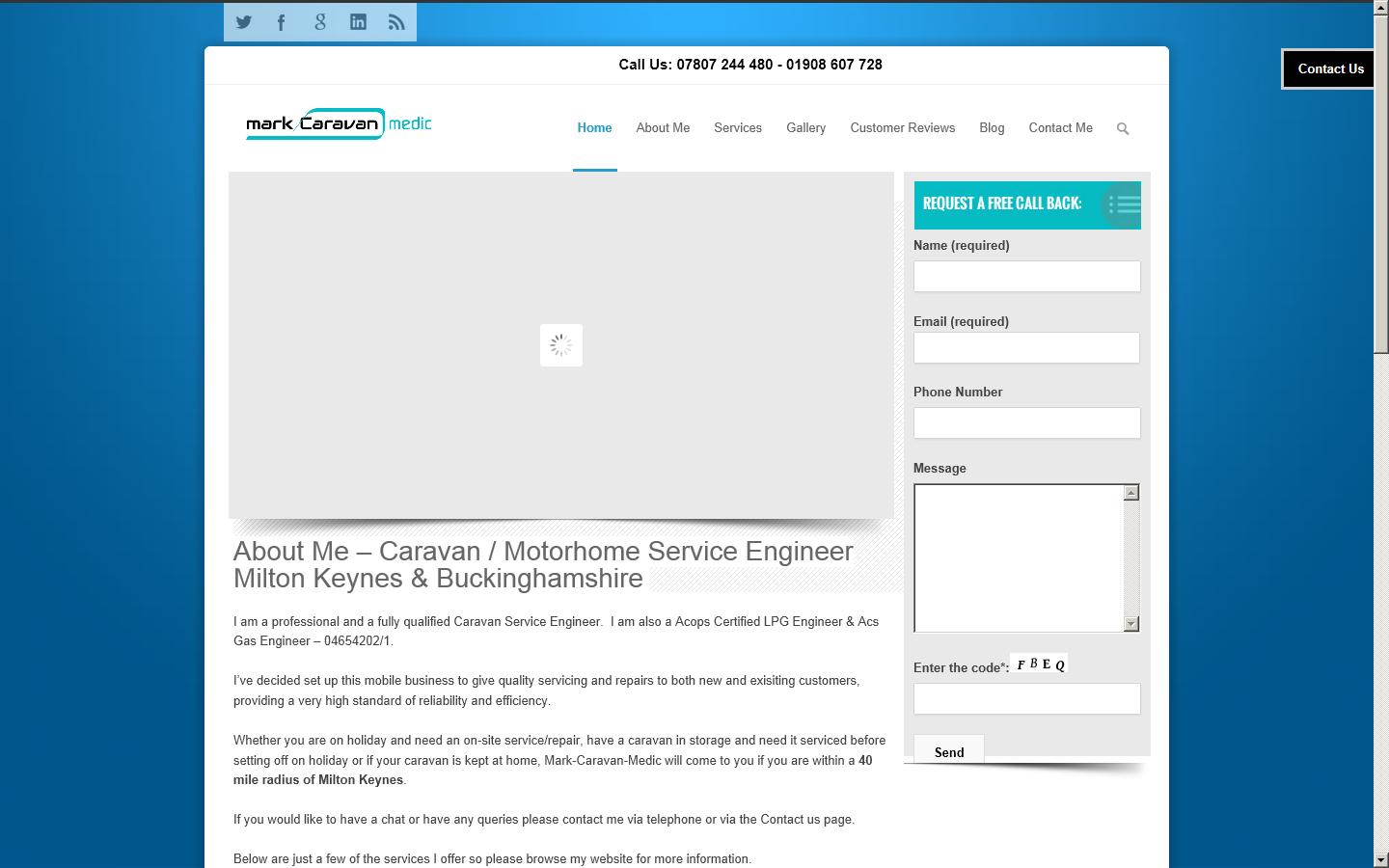Open the Gallery section
Viewport: 1389px width, 868px height.
(805, 127)
